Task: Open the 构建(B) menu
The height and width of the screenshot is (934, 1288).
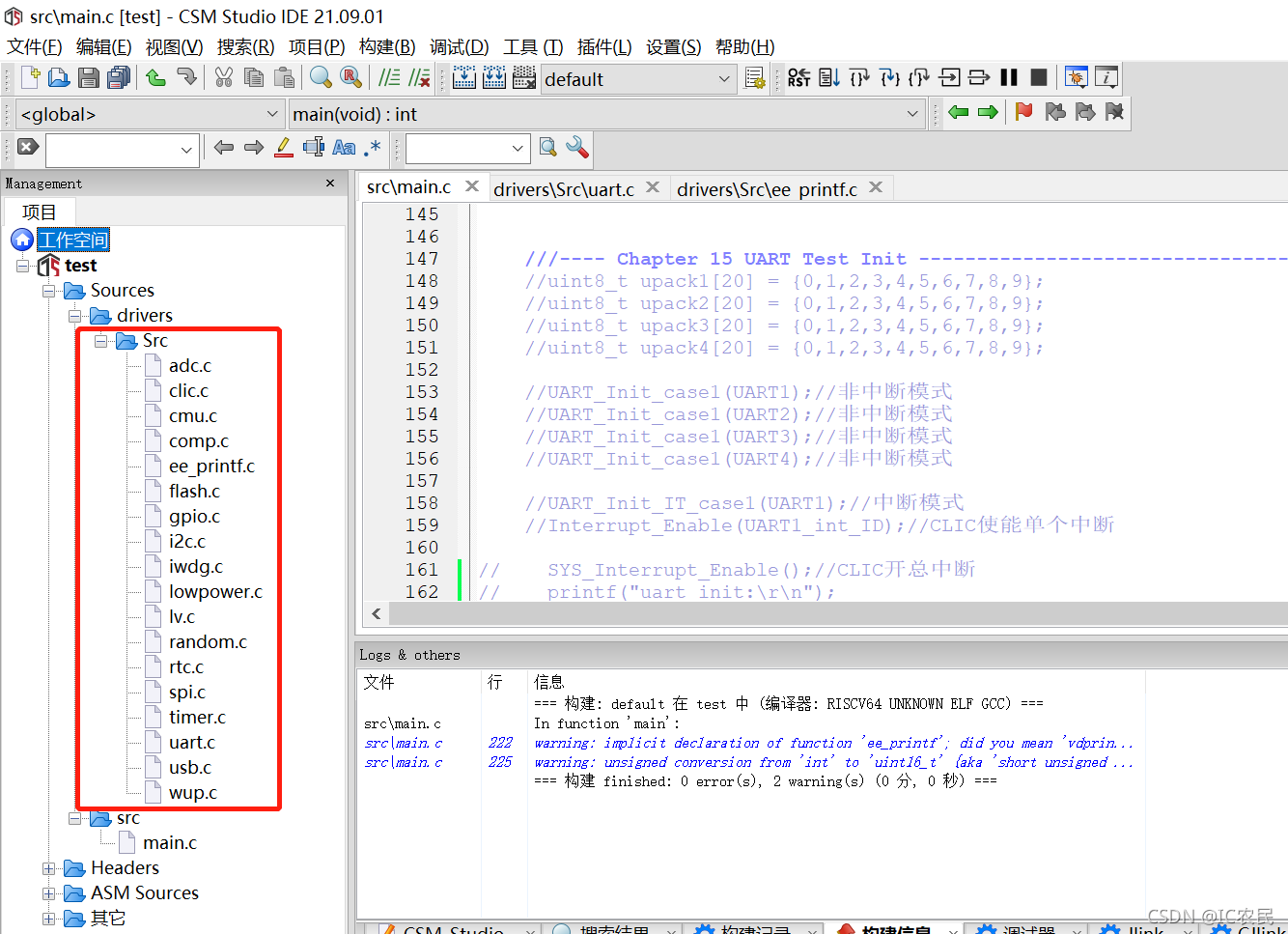Action: 386,47
